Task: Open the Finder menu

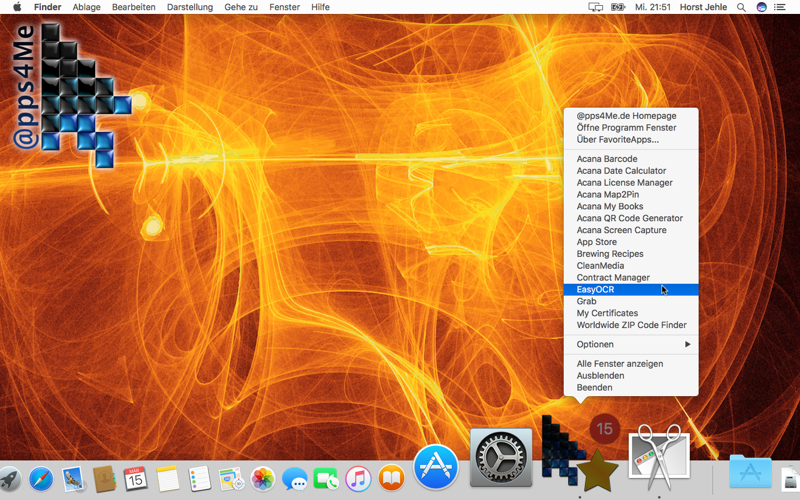Action: pos(47,7)
